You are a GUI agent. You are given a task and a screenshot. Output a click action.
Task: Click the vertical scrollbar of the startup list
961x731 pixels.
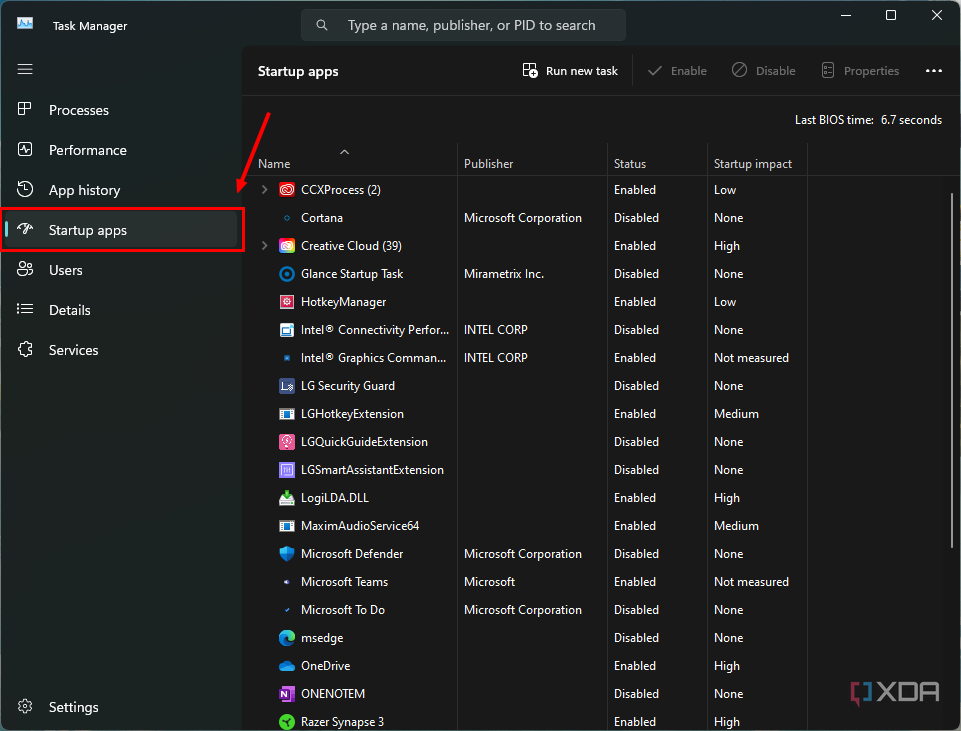952,370
